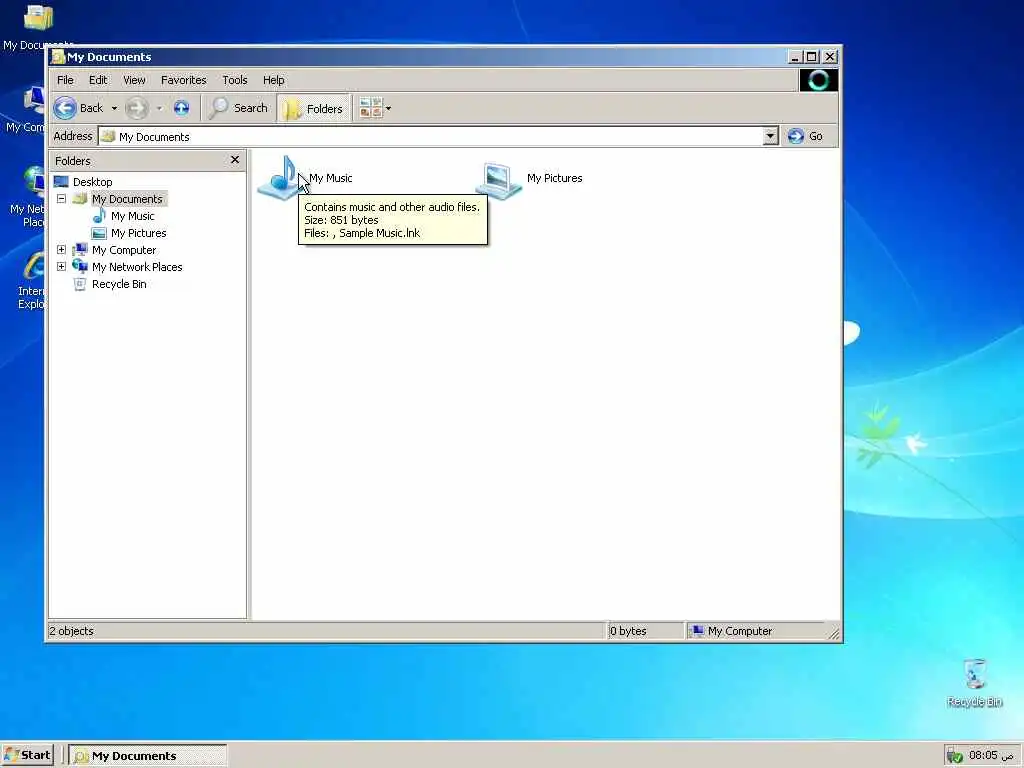1024x768 pixels.
Task: Click the Desktop icon in tree
Action: click(61, 182)
